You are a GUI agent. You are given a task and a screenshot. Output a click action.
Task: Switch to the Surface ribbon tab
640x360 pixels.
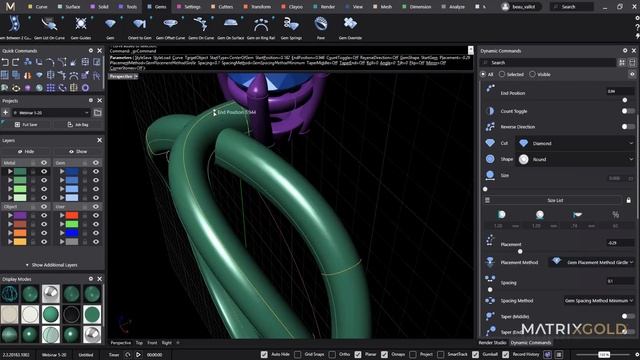[69, 7]
